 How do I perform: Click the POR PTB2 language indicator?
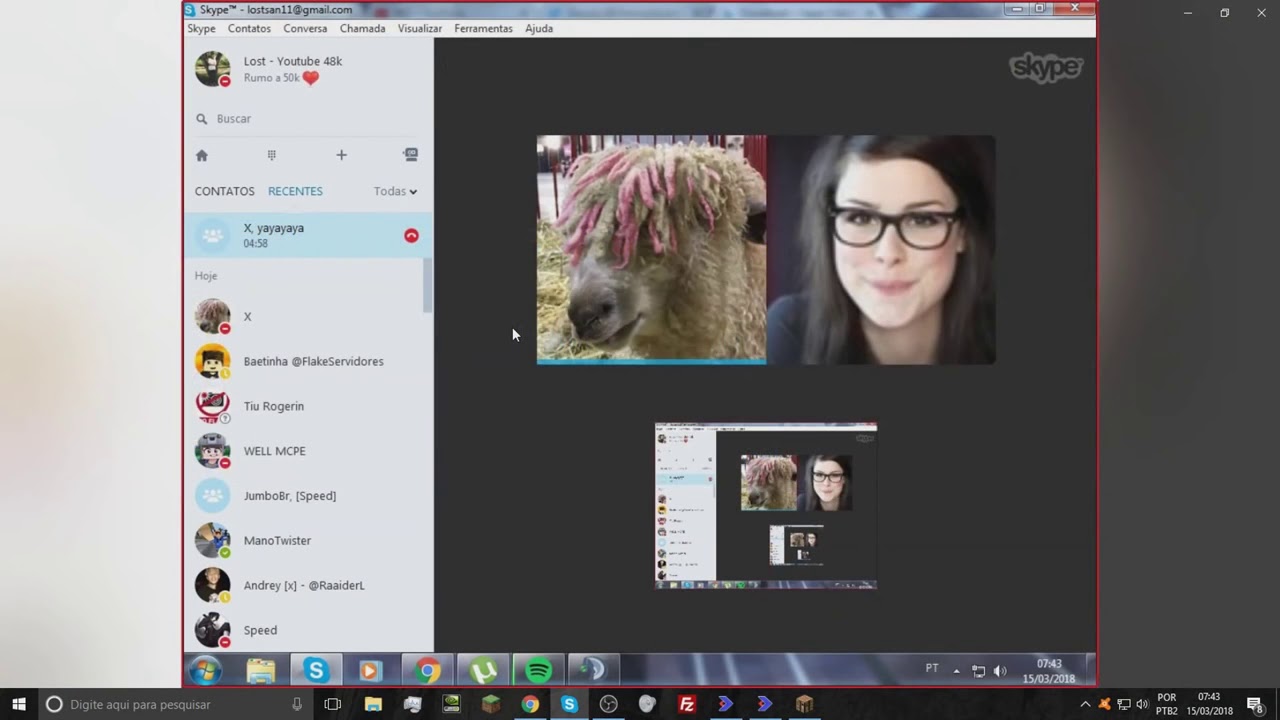(1166, 704)
